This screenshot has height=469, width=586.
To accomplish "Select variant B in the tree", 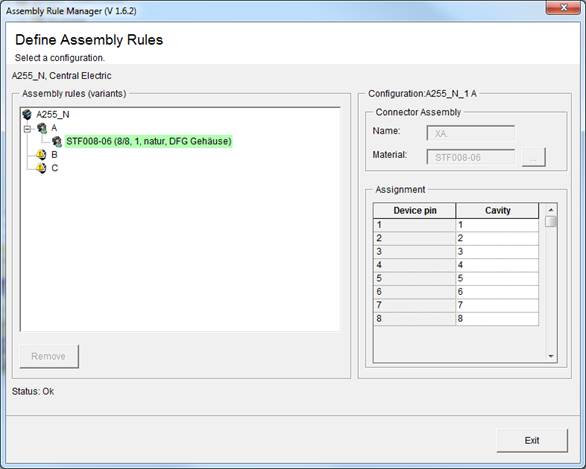I will (x=55, y=154).
